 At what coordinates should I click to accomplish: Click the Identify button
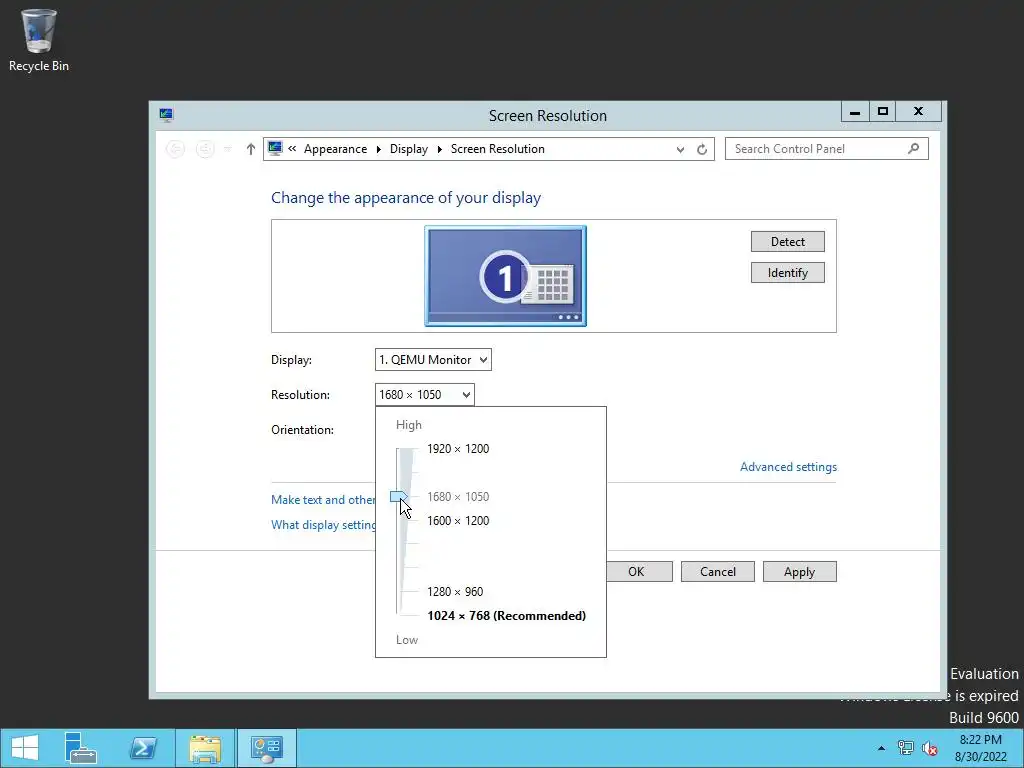[x=788, y=273]
